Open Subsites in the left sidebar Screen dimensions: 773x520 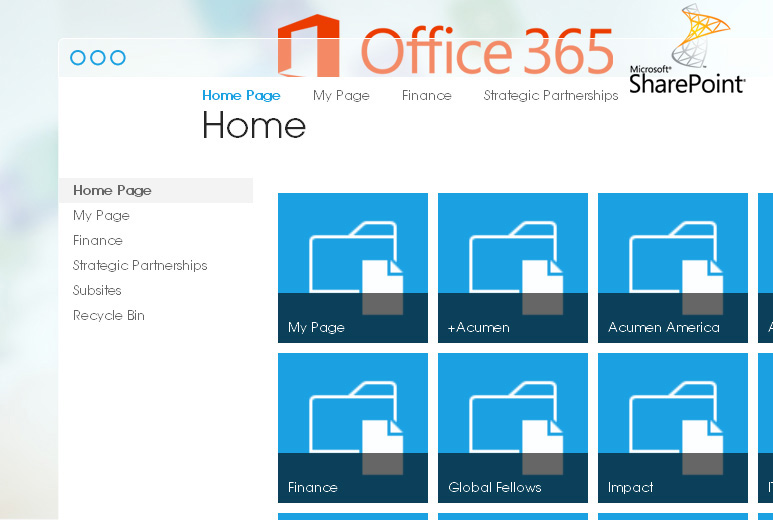(x=97, y=290)
